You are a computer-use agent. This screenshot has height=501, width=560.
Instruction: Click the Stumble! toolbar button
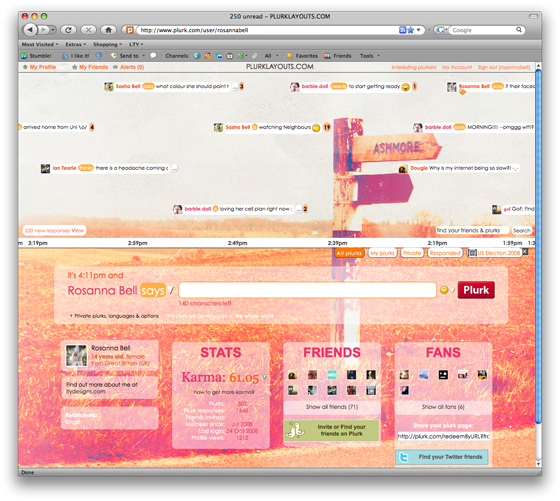[x=36, y=56]
